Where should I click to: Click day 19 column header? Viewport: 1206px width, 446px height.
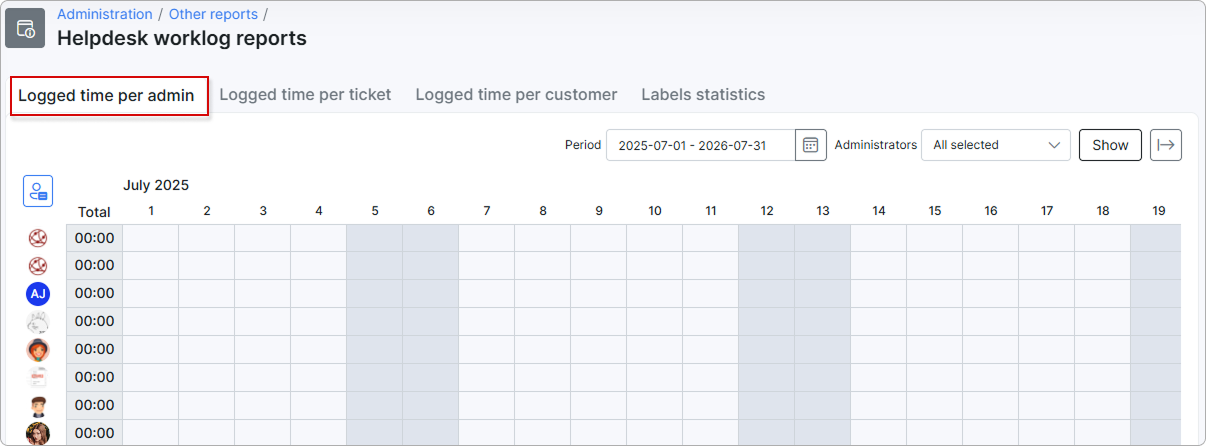point(1159,211)
